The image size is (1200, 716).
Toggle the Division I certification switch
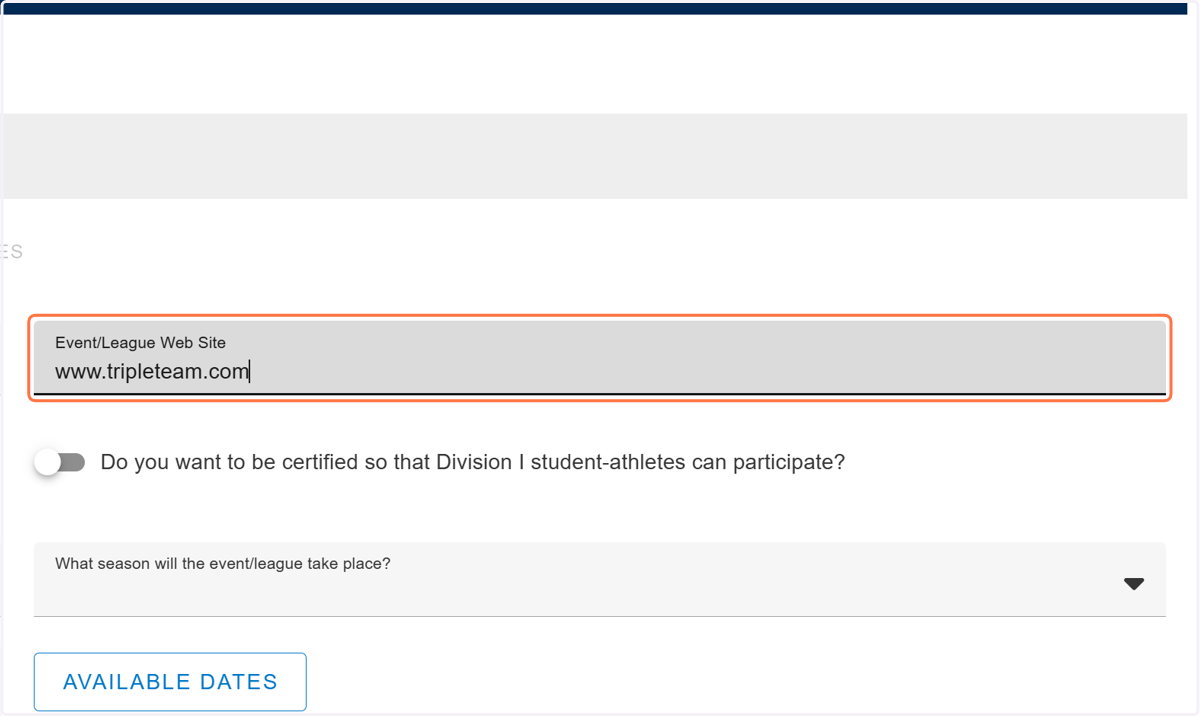point(60,462)
